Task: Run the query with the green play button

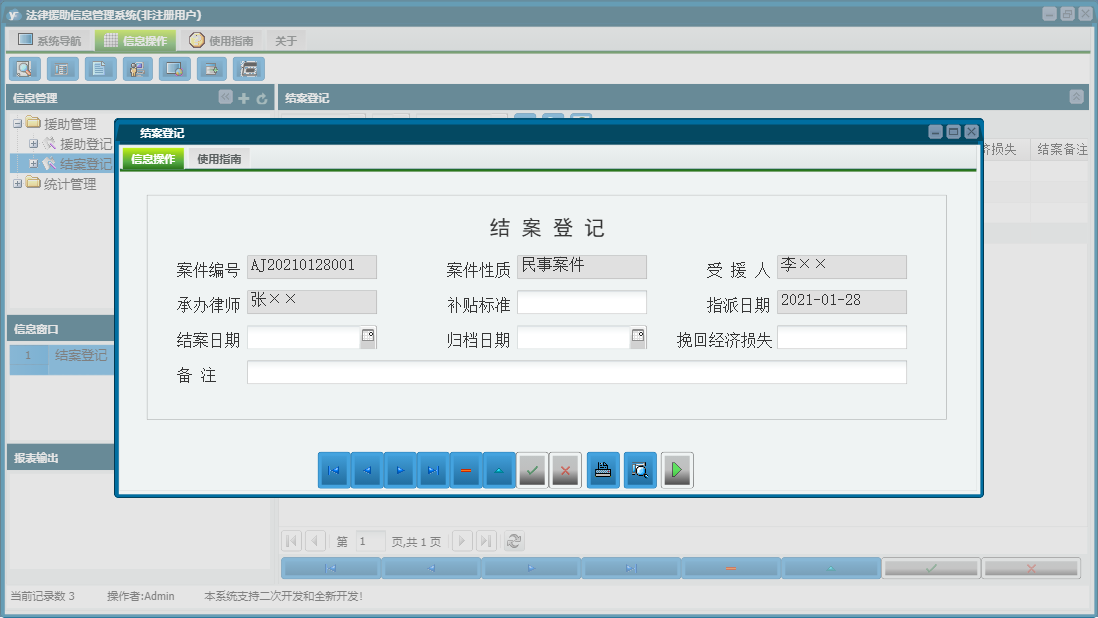Action: 677,469
